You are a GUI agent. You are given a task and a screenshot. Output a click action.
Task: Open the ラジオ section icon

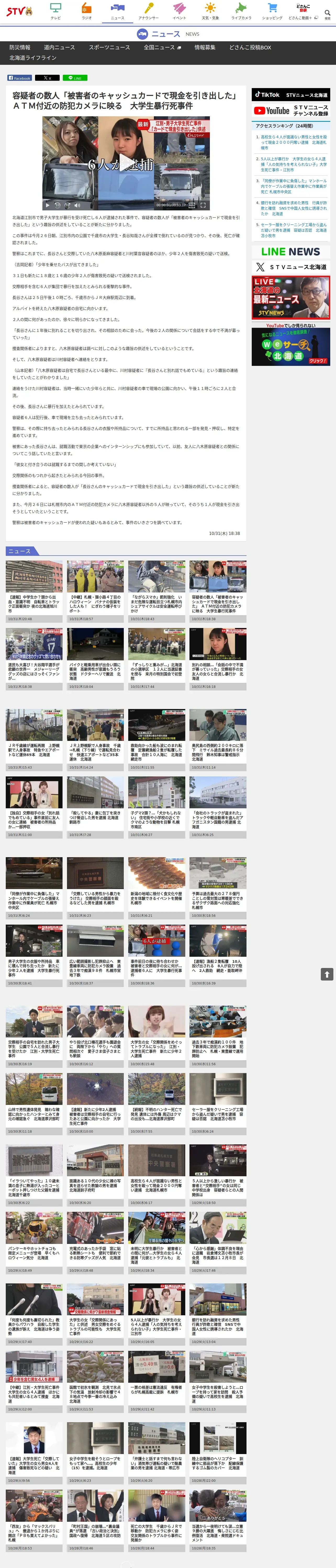(x=87, y=11)
